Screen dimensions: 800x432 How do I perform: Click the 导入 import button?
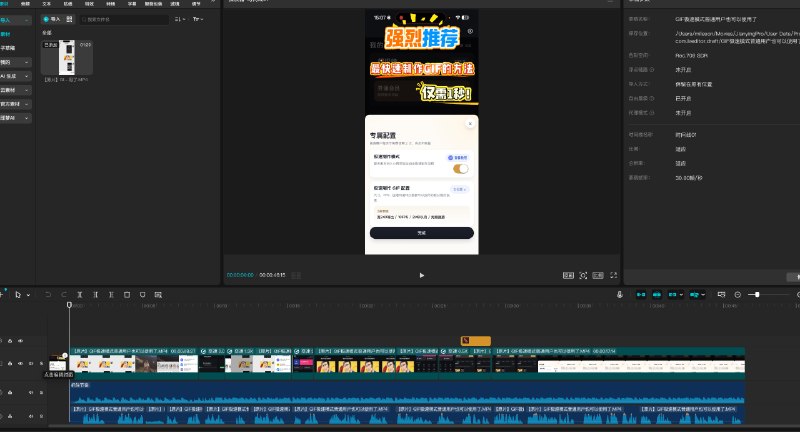[x=52, y=19]
